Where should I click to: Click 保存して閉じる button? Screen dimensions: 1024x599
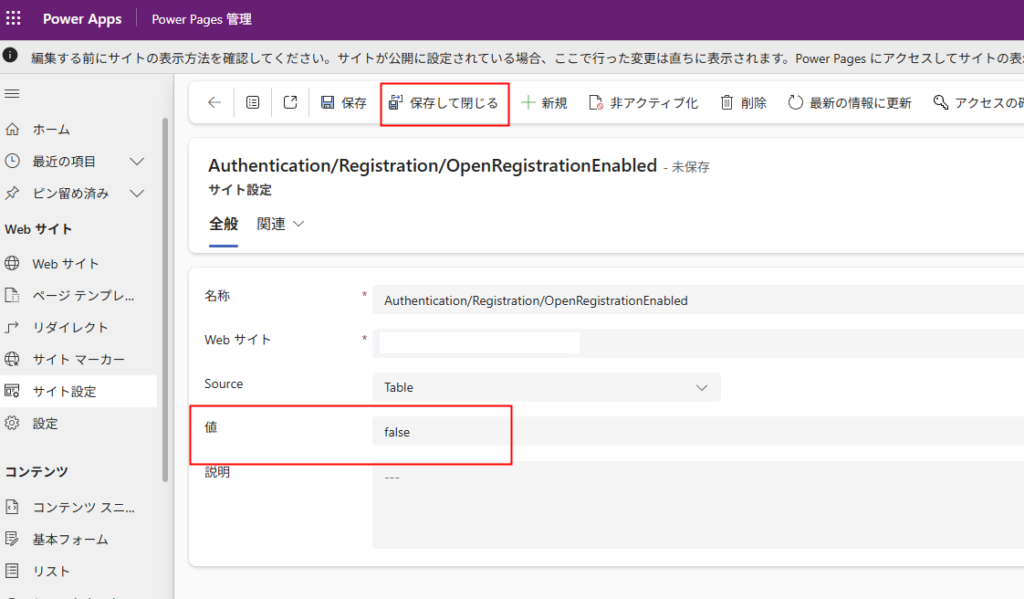coord(444,103)
